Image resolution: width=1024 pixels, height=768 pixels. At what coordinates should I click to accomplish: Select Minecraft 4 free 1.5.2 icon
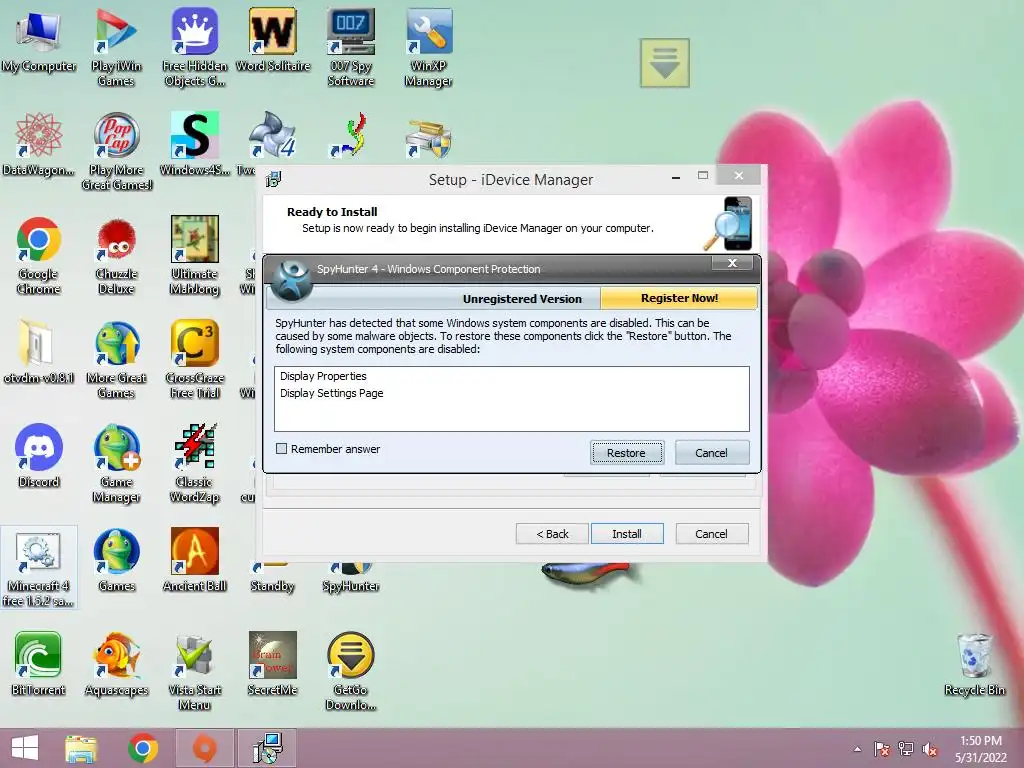39,568
